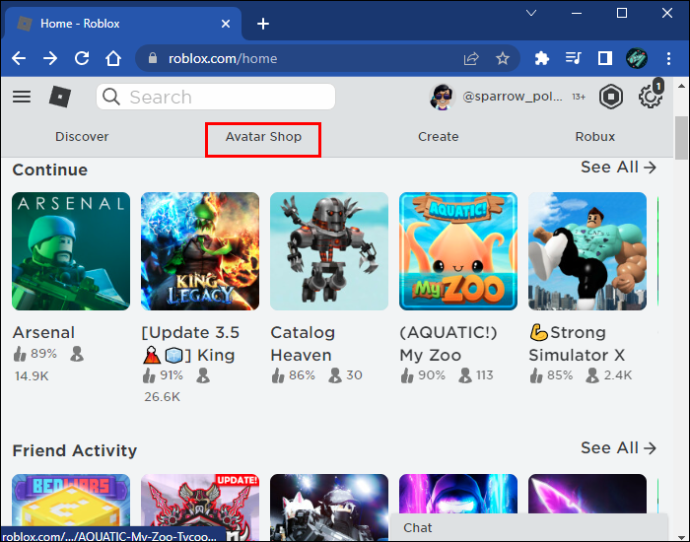Open the user avatar headshot
690x542 pixels.
pyautogui.click(x=442, y=96)
